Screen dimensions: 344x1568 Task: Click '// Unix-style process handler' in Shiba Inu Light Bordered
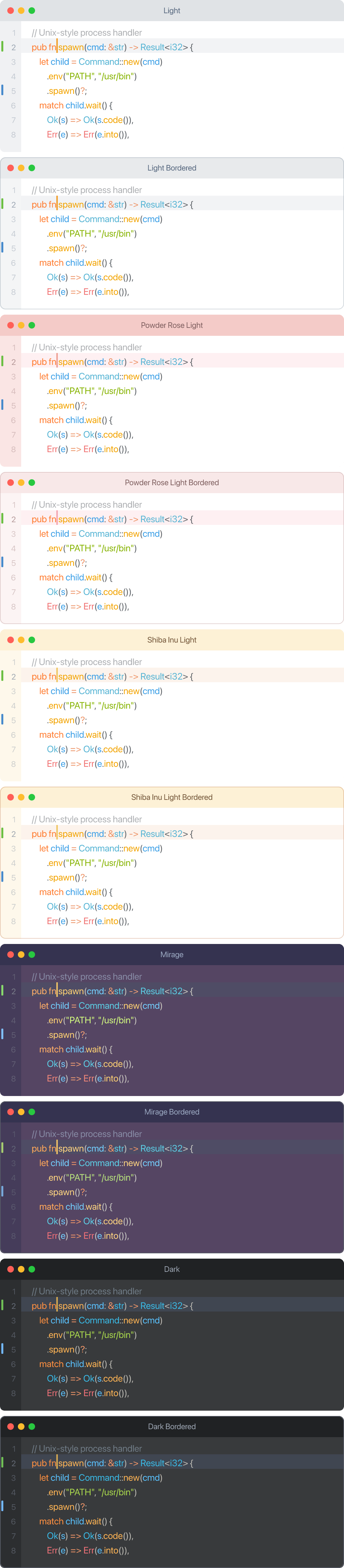coord(86,819)
